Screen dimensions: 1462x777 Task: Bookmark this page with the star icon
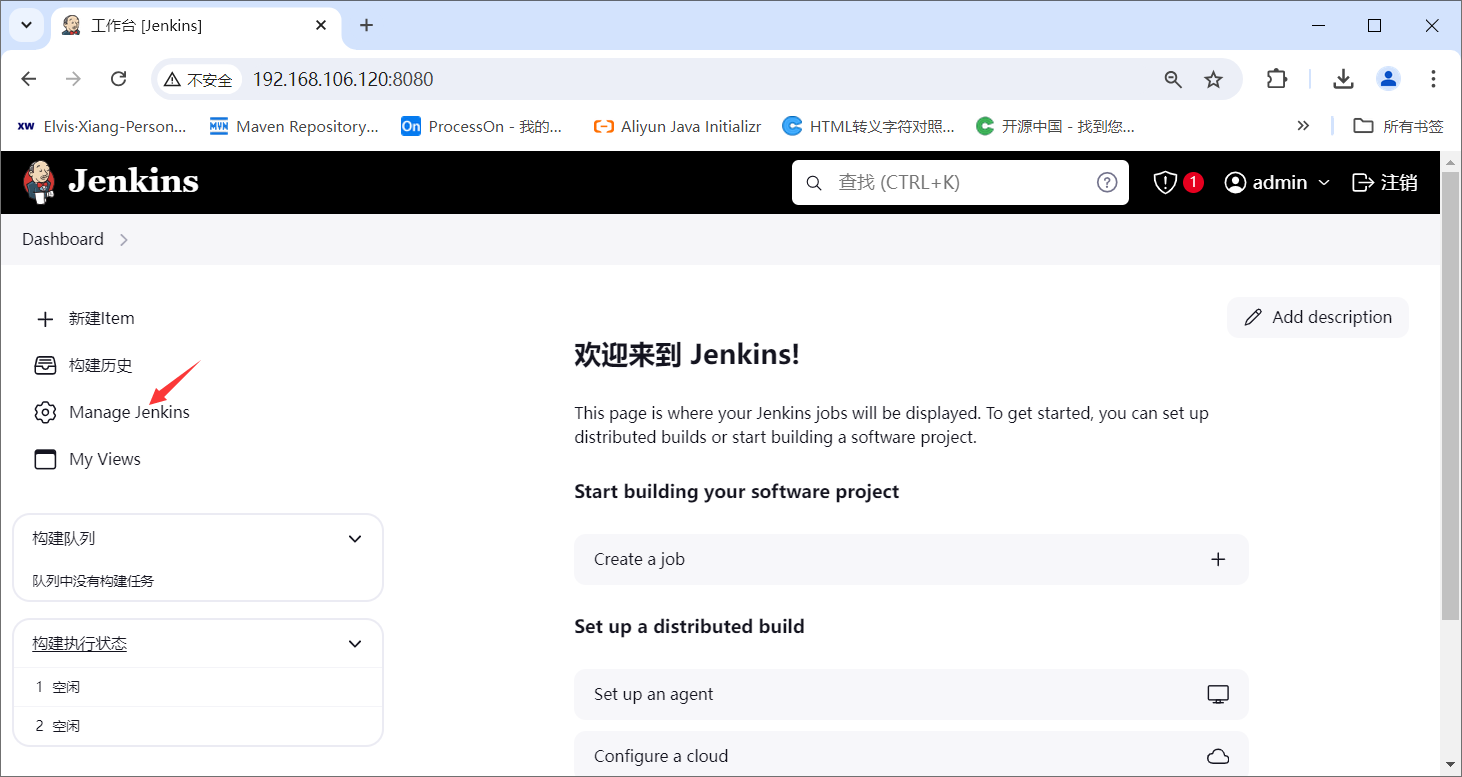pos(1213,79)
